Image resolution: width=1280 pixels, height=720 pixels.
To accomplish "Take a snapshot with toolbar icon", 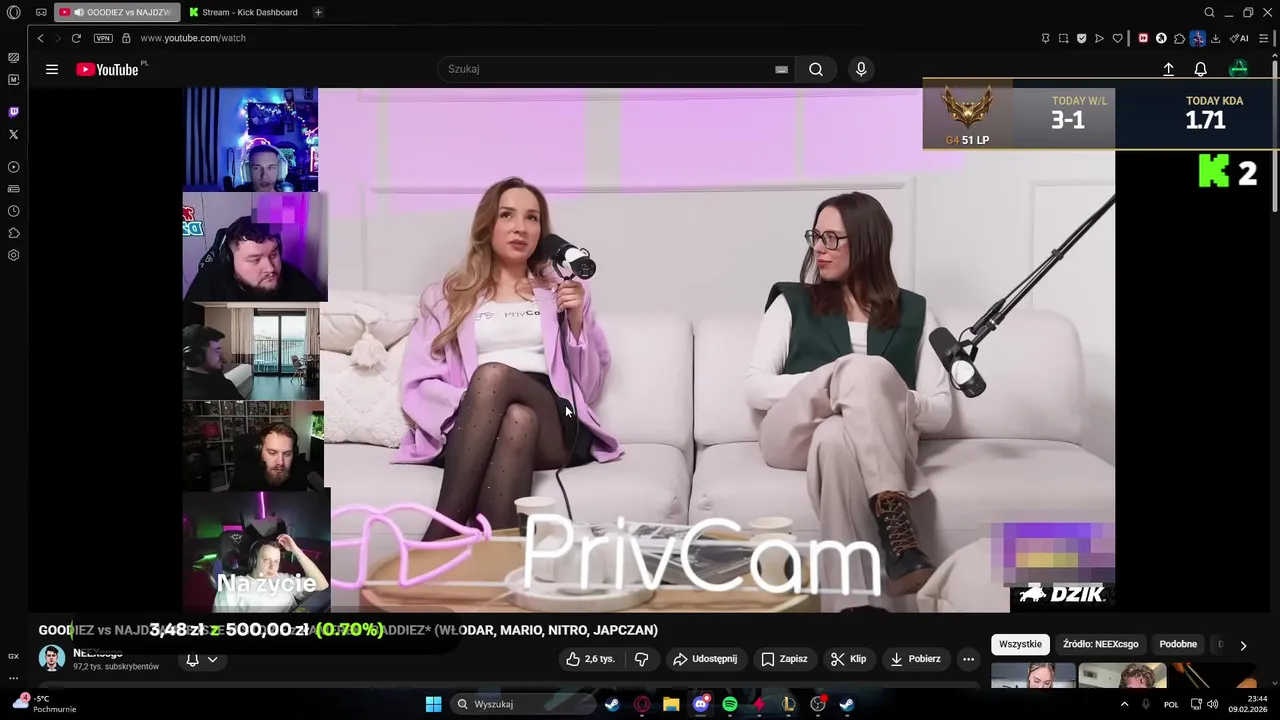I will tap(1063, 38).
